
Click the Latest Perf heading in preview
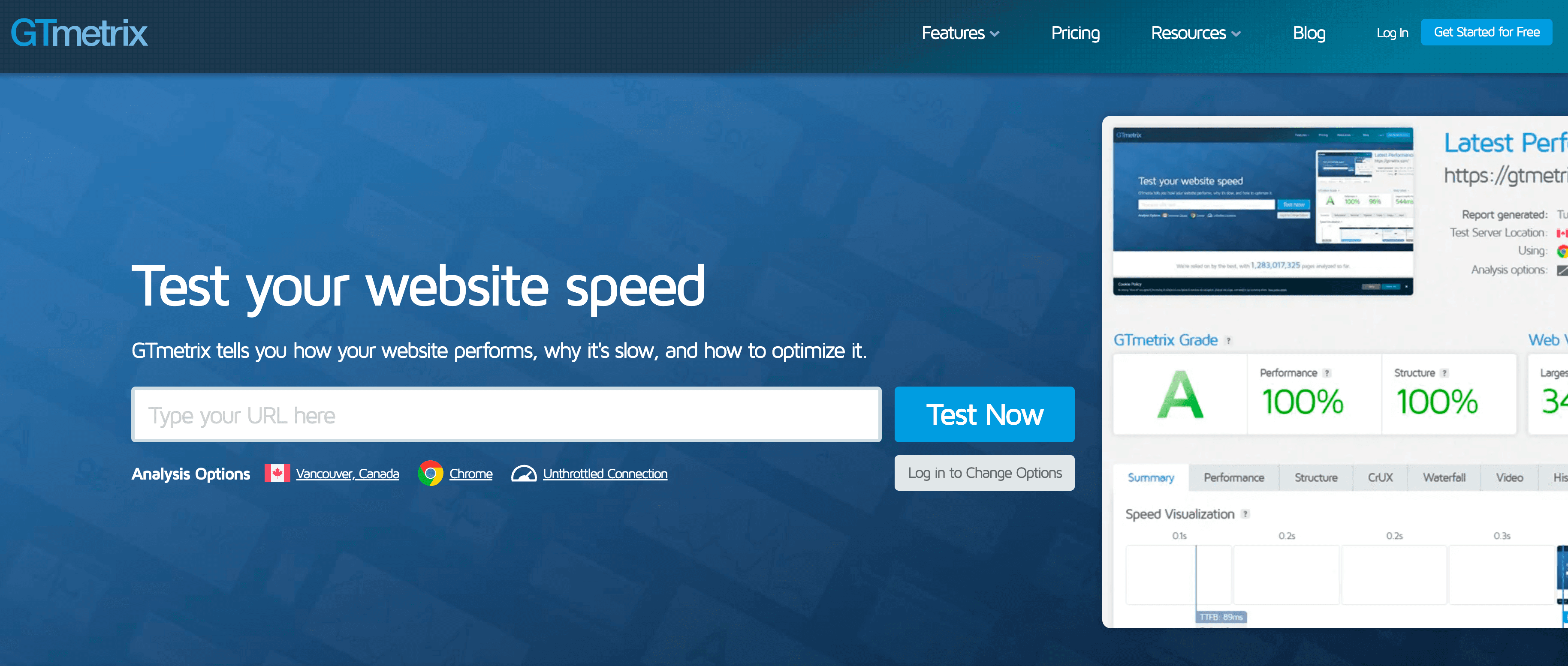tap(1506, 143)
